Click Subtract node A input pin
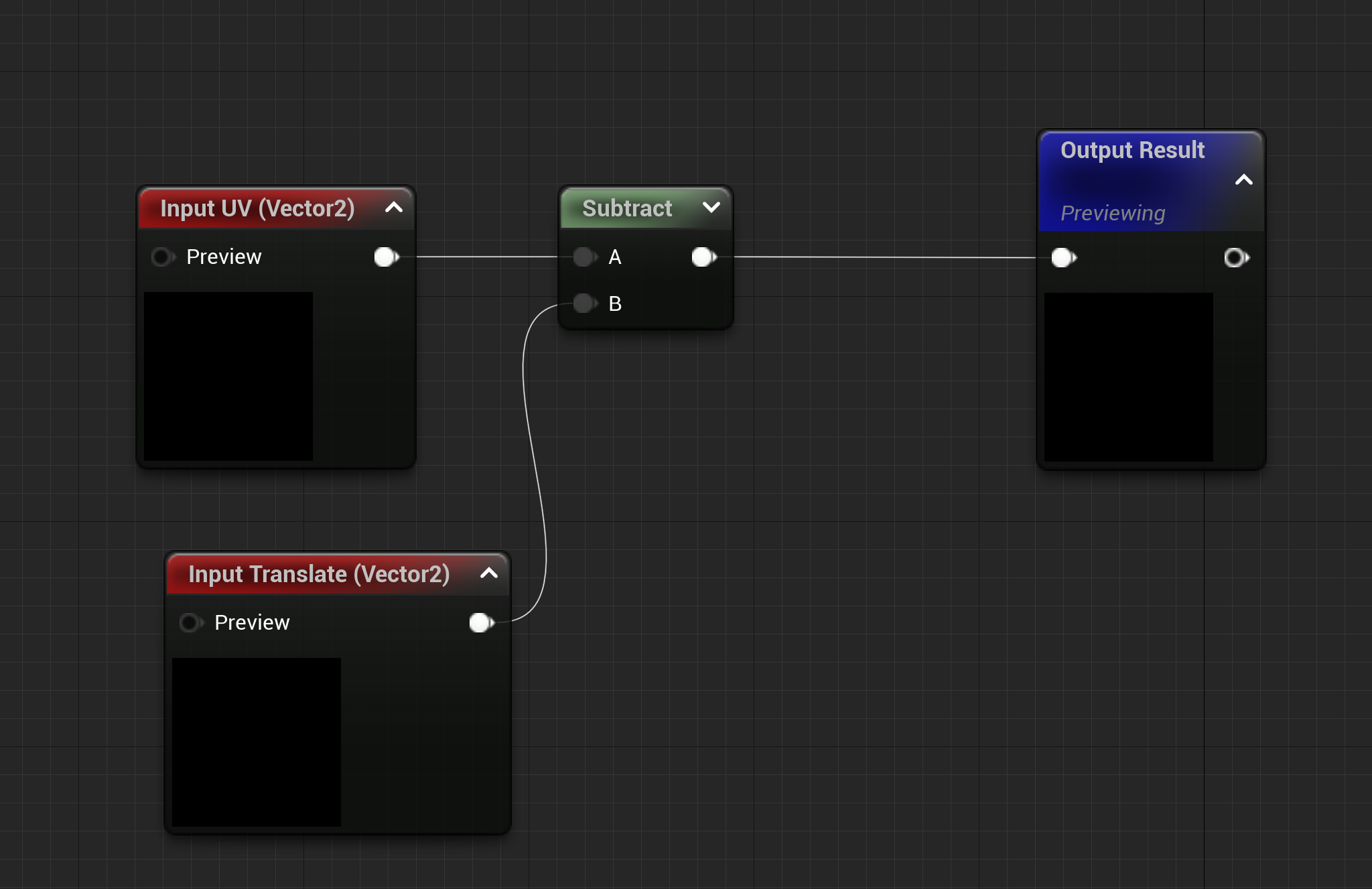This screenshot has height=889, width=1372. click(x=584, y=257)
